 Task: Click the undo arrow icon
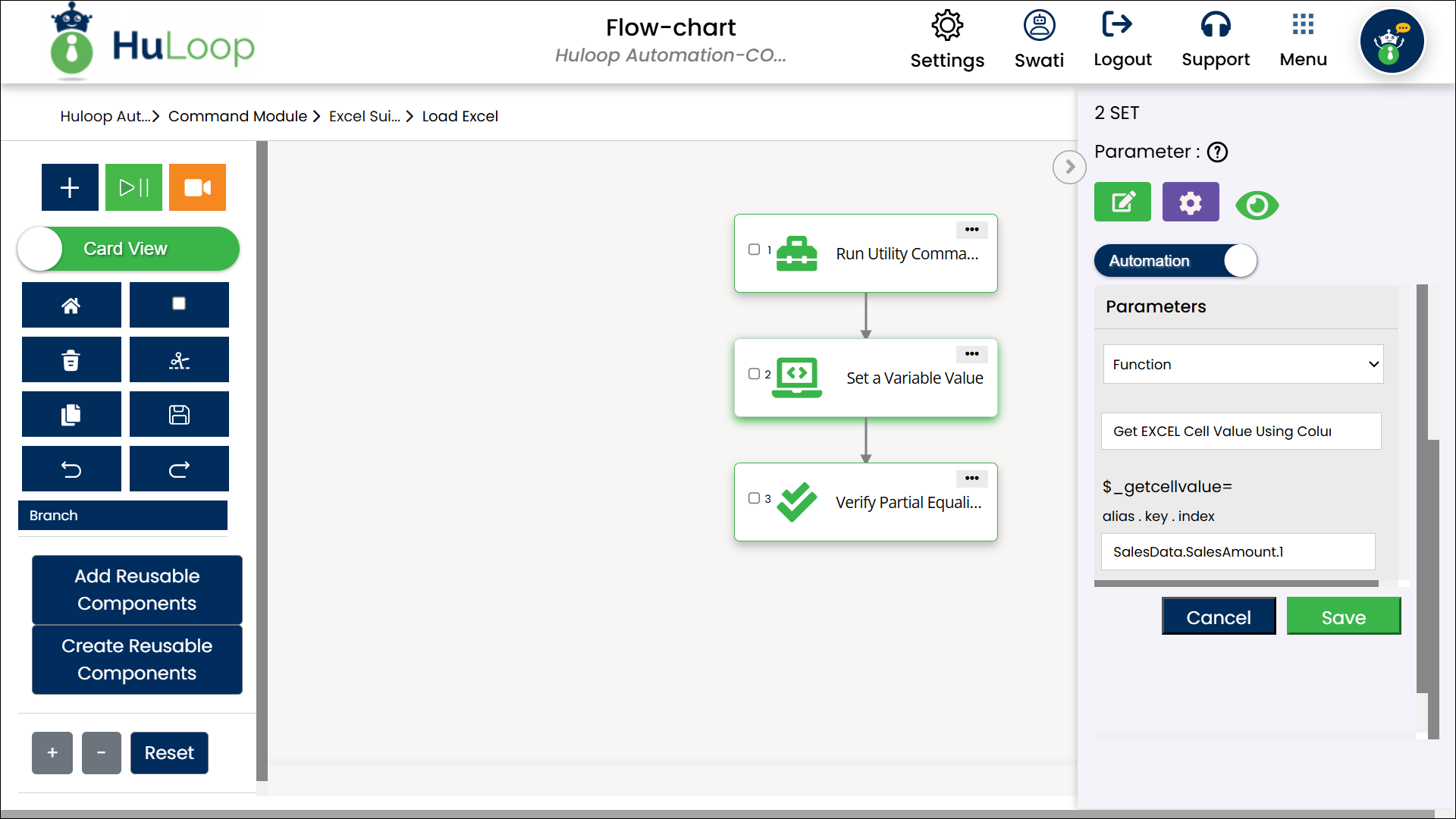(71, 469)
